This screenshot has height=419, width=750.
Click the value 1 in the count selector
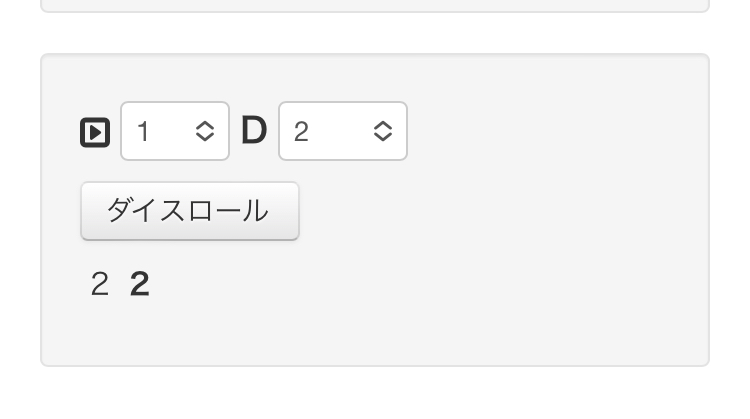[x=143, y=131]
